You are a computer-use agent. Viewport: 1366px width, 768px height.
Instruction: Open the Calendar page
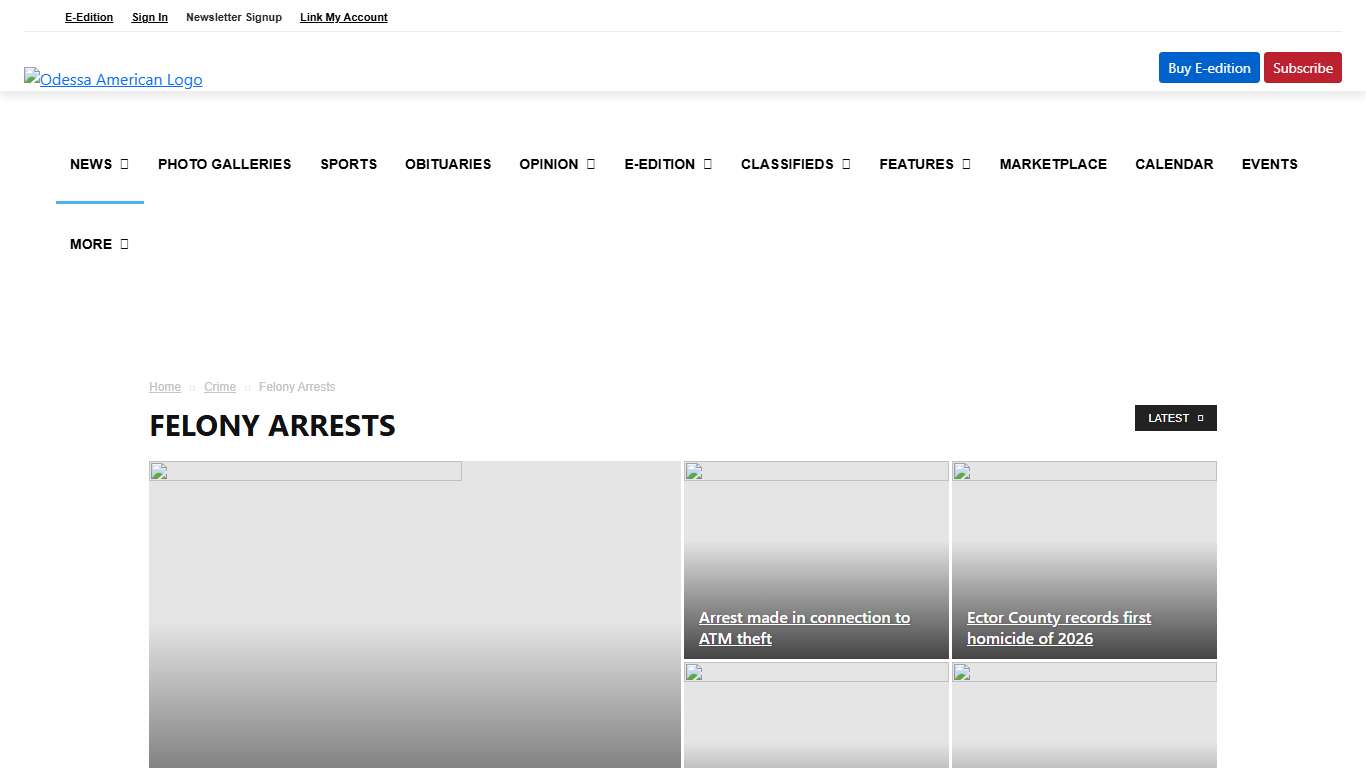click(x=1174, y=164)
